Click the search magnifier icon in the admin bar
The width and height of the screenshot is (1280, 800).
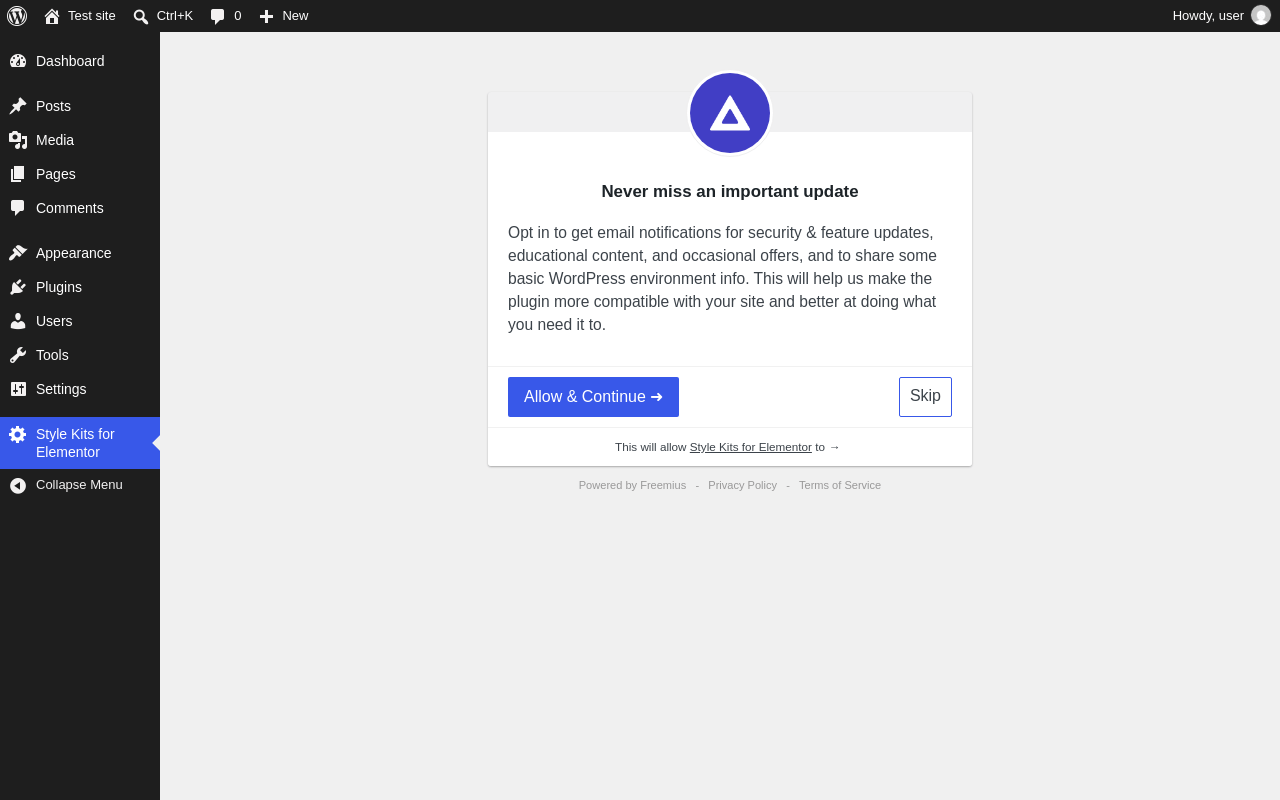[x=141, y=16]
